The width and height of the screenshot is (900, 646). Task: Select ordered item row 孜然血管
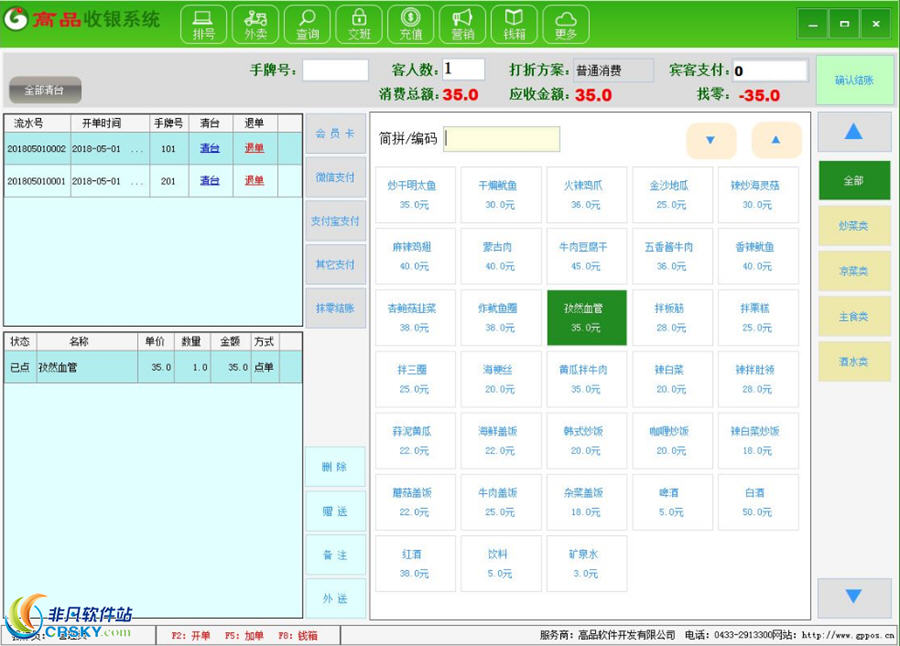tap(153, 367)
